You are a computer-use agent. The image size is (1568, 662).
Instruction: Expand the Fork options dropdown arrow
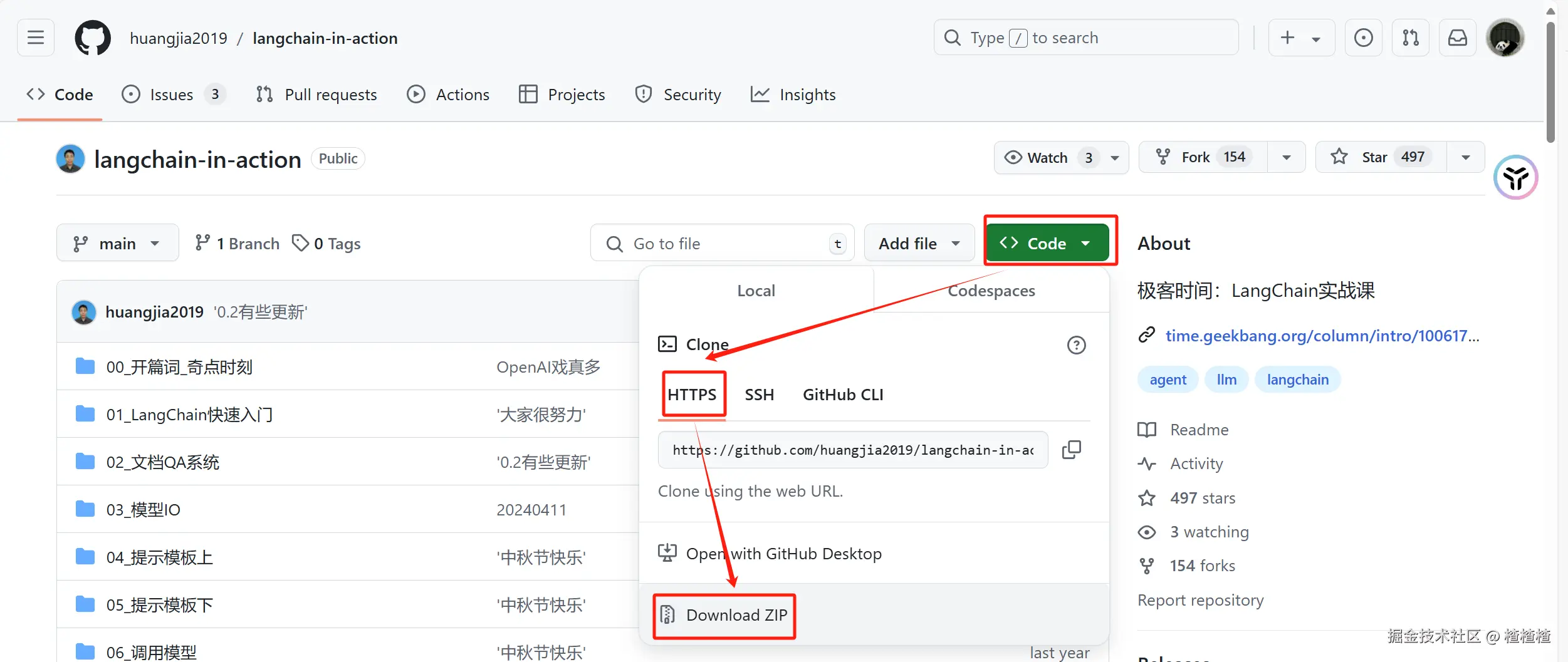point(1287,157)
